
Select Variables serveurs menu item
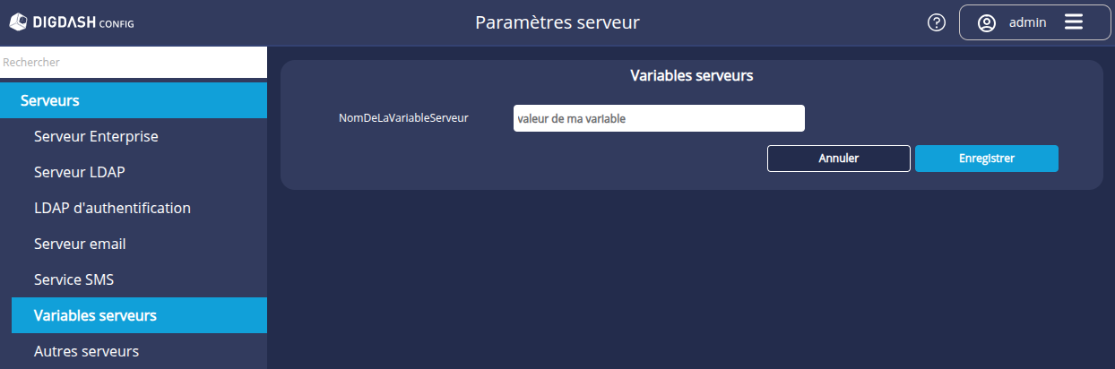tap(139, 315)
